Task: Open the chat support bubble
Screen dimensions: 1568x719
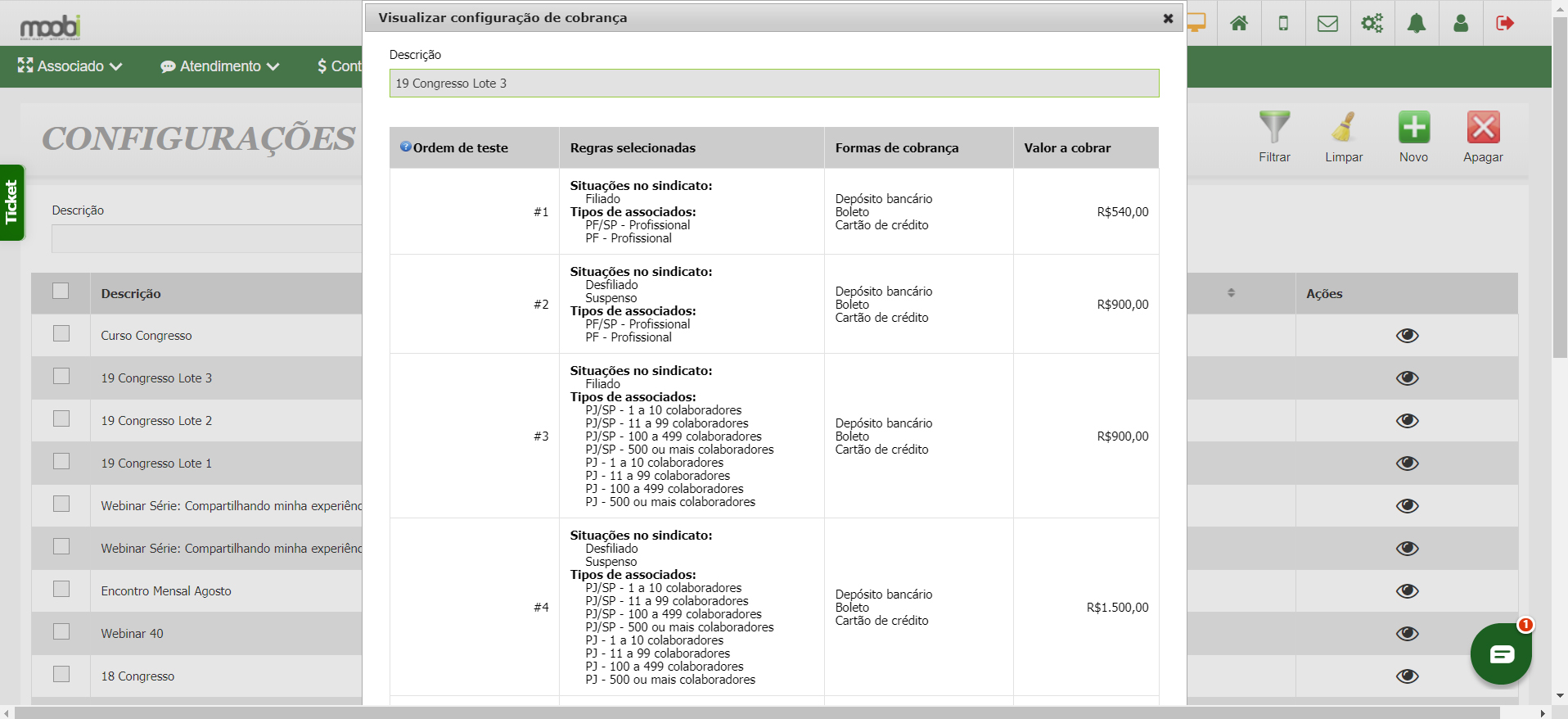Action: click(x=1501, y=653)
